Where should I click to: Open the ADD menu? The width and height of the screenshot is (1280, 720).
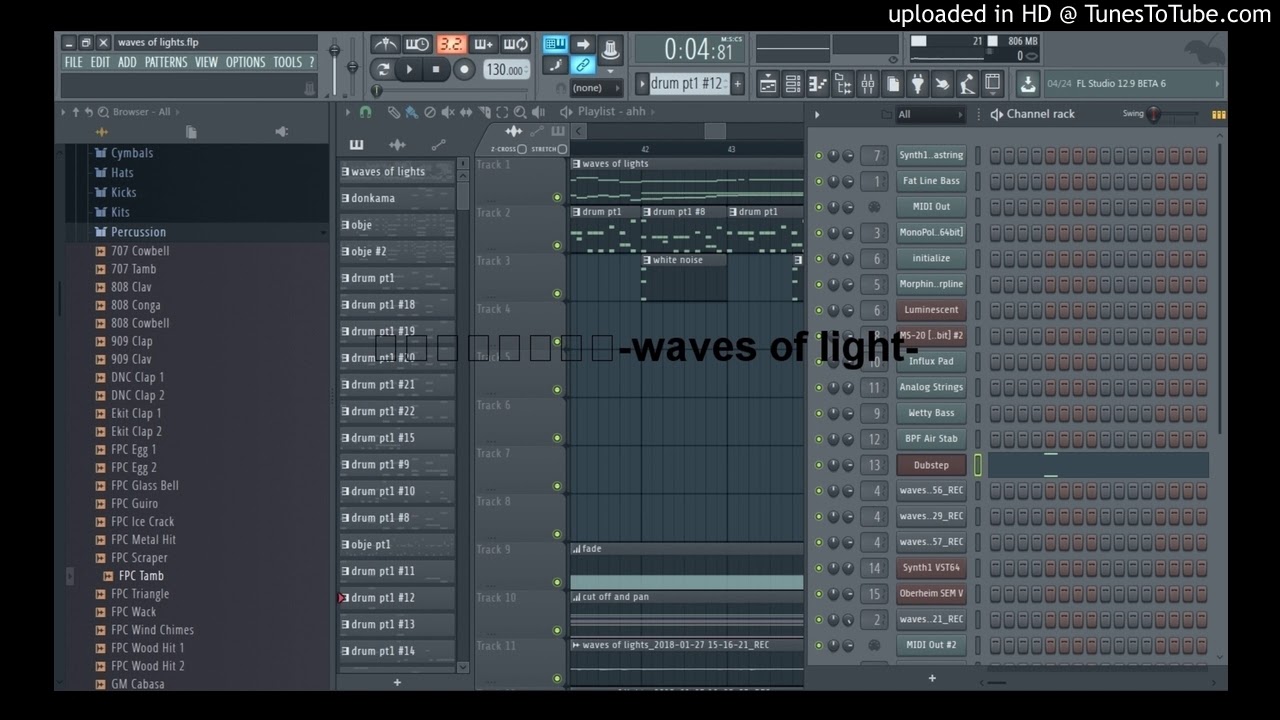127,62
